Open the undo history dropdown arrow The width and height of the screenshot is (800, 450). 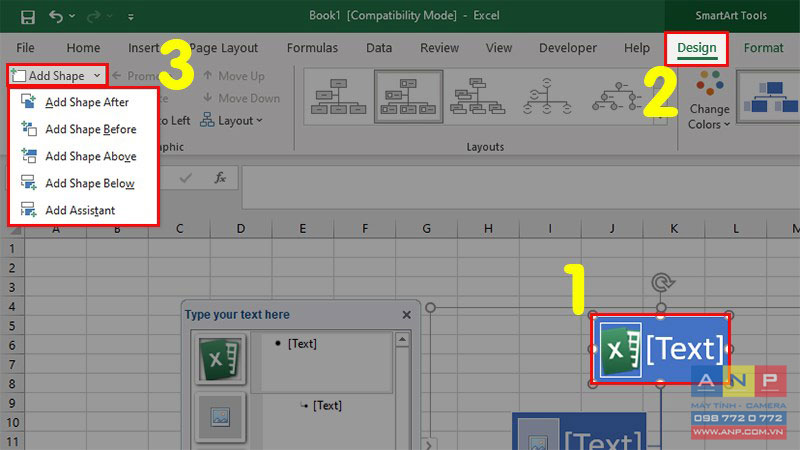pos(72,17)
